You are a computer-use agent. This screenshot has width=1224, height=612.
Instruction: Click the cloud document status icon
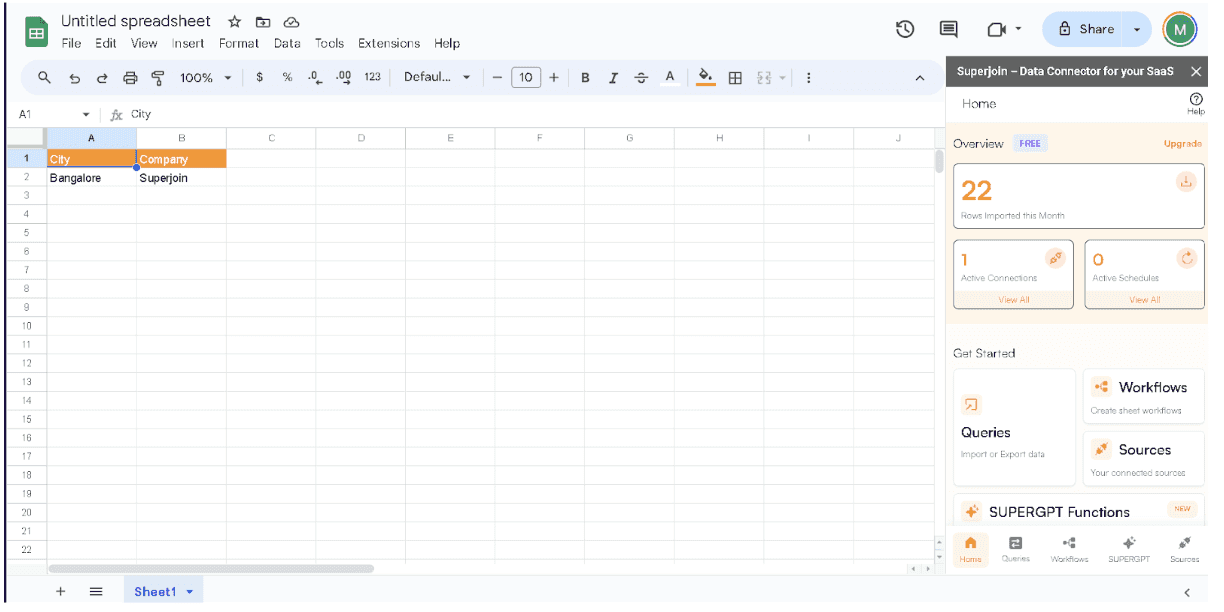pyautogui.click(x=291, y=22)
